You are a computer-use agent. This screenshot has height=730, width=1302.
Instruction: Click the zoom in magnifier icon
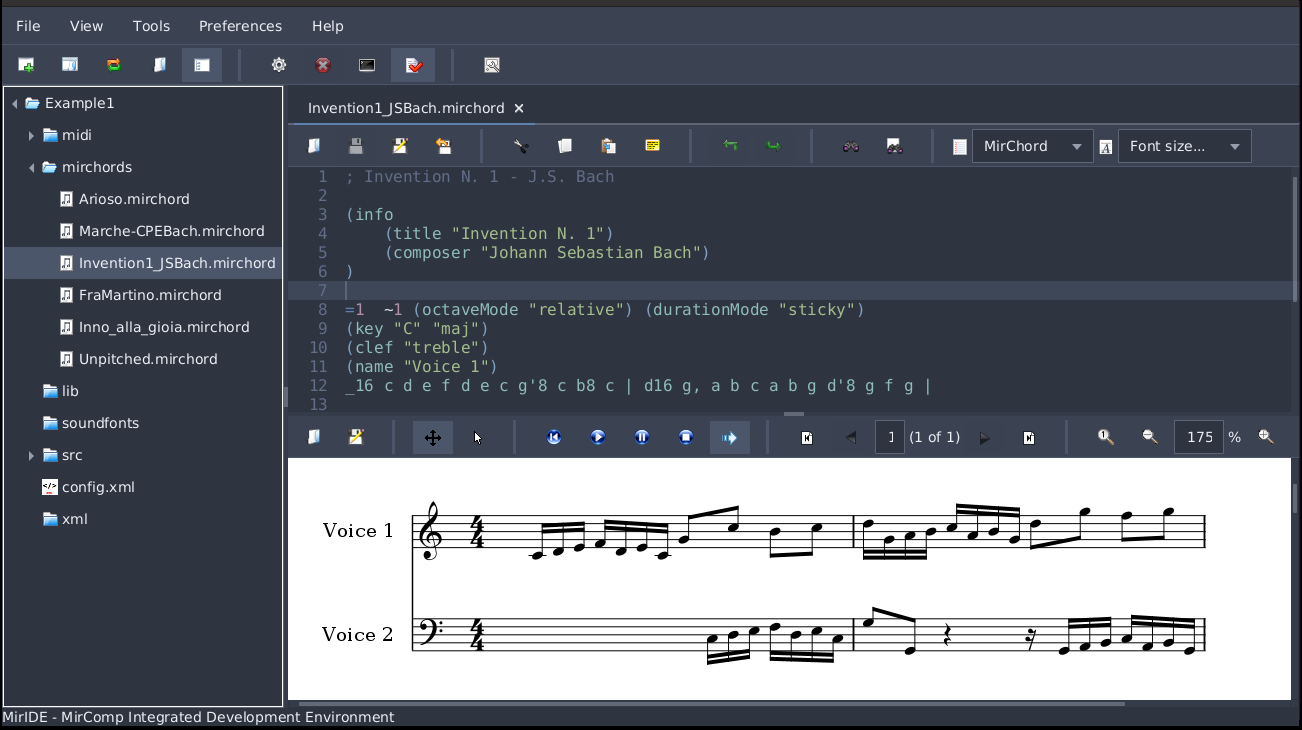(x=1266, y=437)
